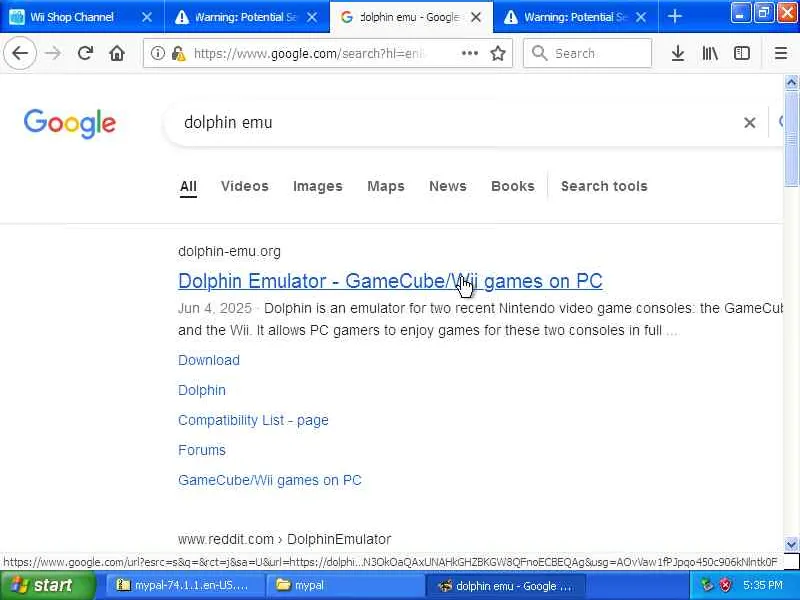Image resolution: width=800 pixels, height=600 pixels.
Task: Open page actions three-dot menu
Action: 469,53
